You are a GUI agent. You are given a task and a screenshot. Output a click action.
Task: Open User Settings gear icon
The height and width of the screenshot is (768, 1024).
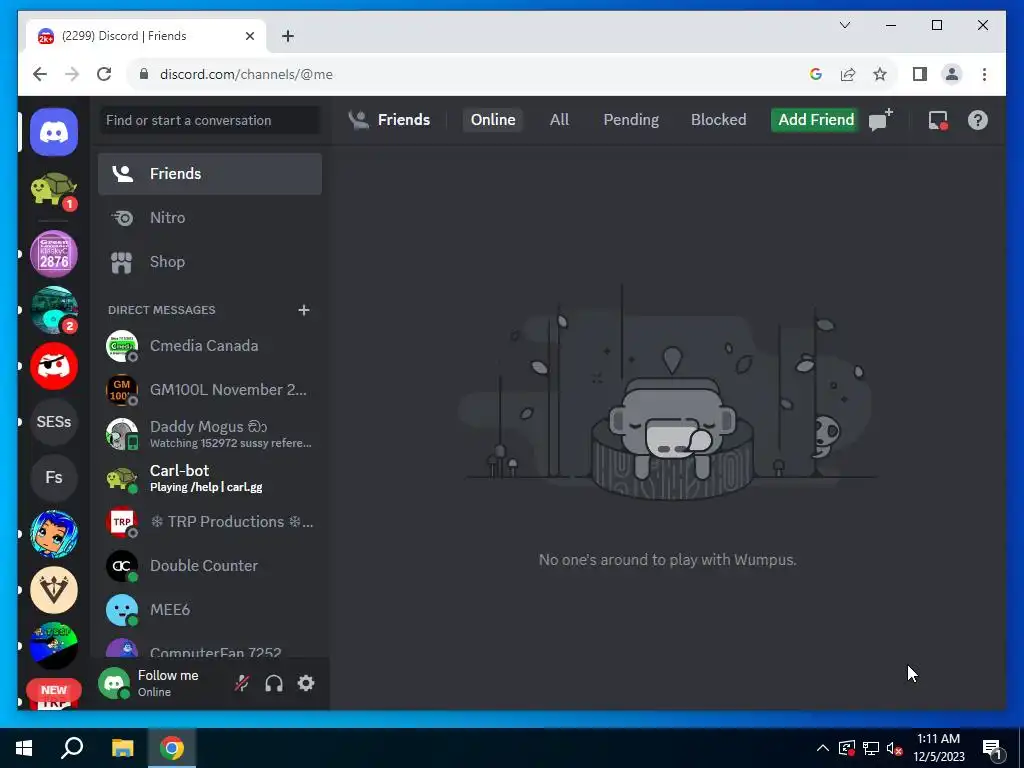[306, 683]
